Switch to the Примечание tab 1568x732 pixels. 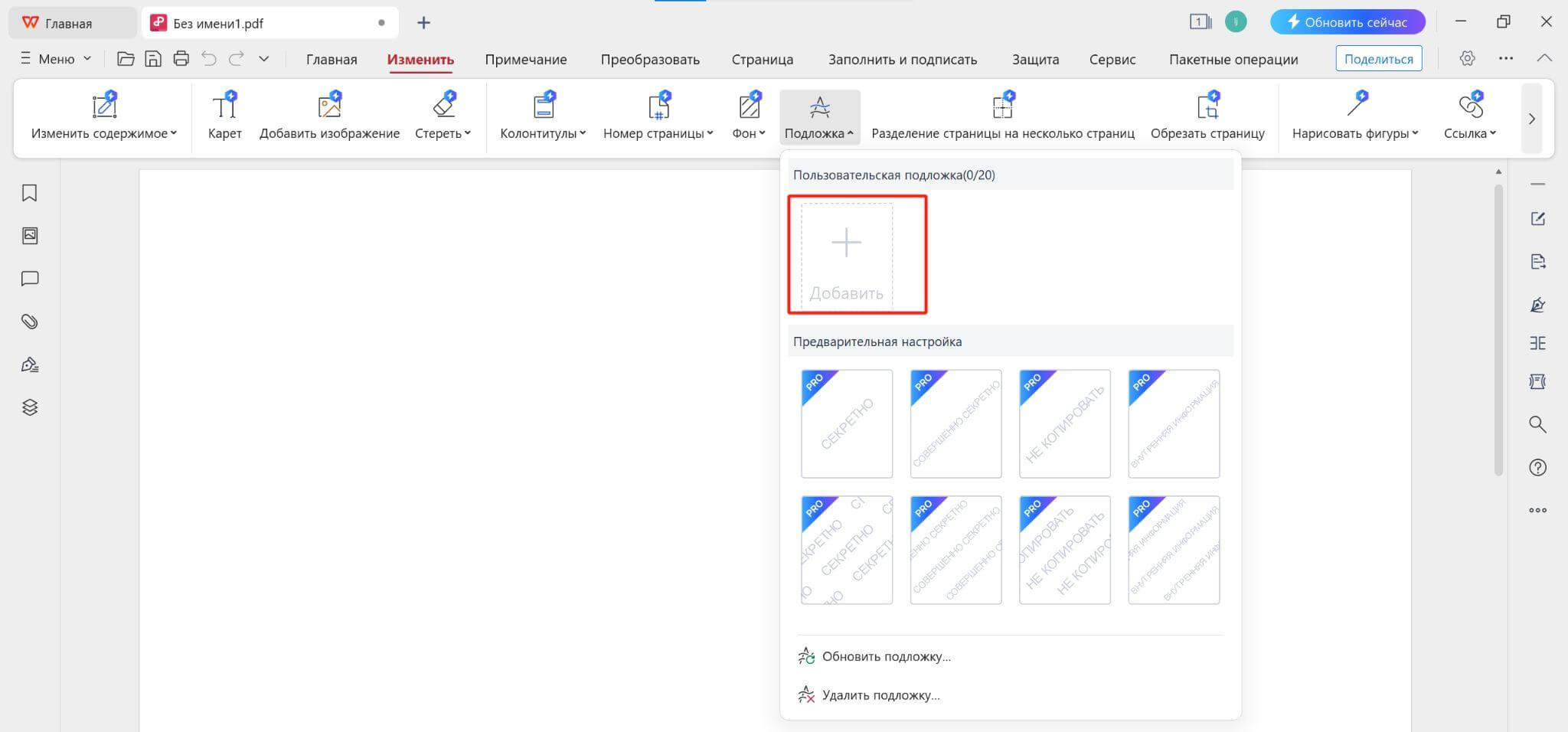coord(525,60)
